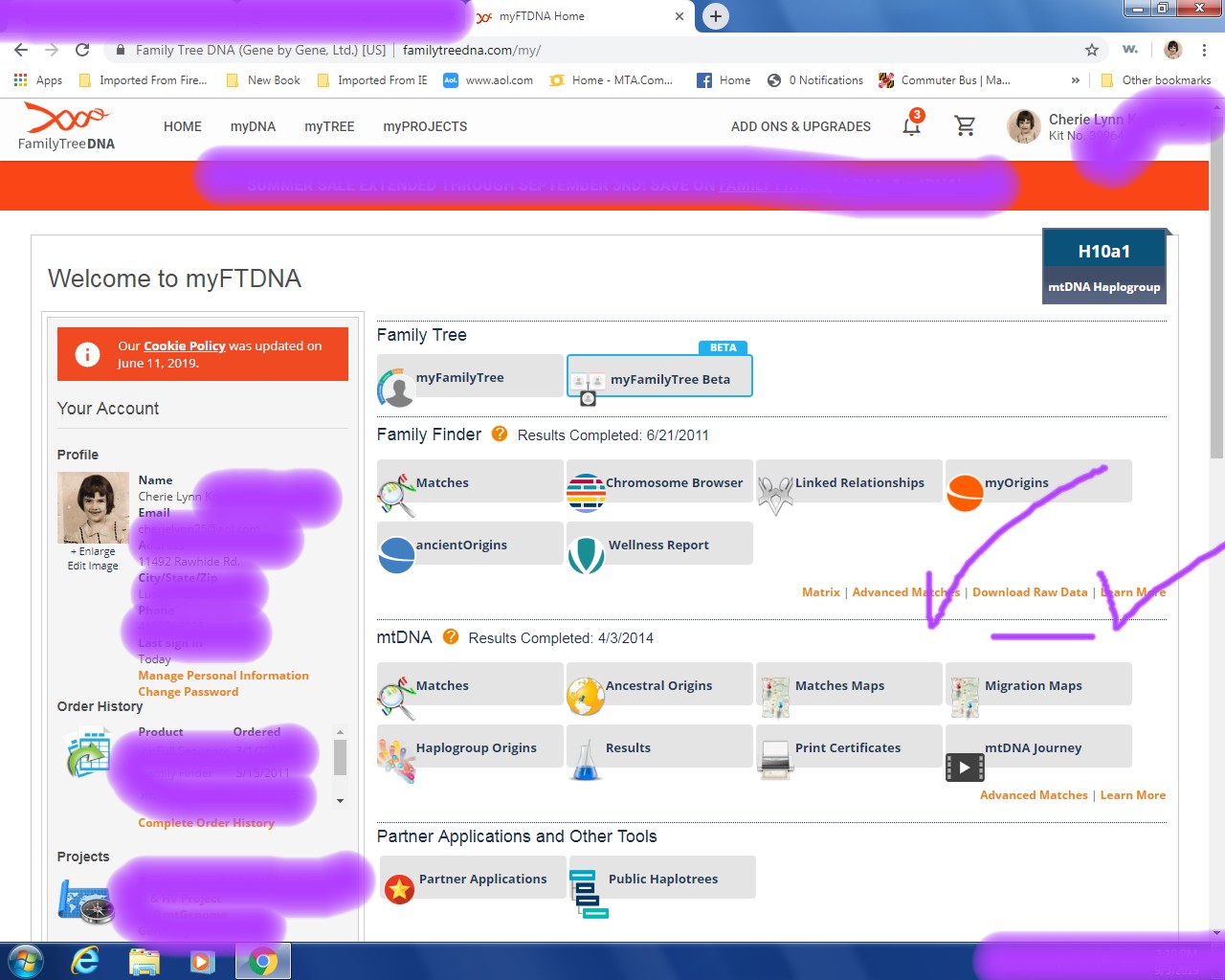1225x980 pixels.
Task: Open Linked Relationships
Action: 849,483
